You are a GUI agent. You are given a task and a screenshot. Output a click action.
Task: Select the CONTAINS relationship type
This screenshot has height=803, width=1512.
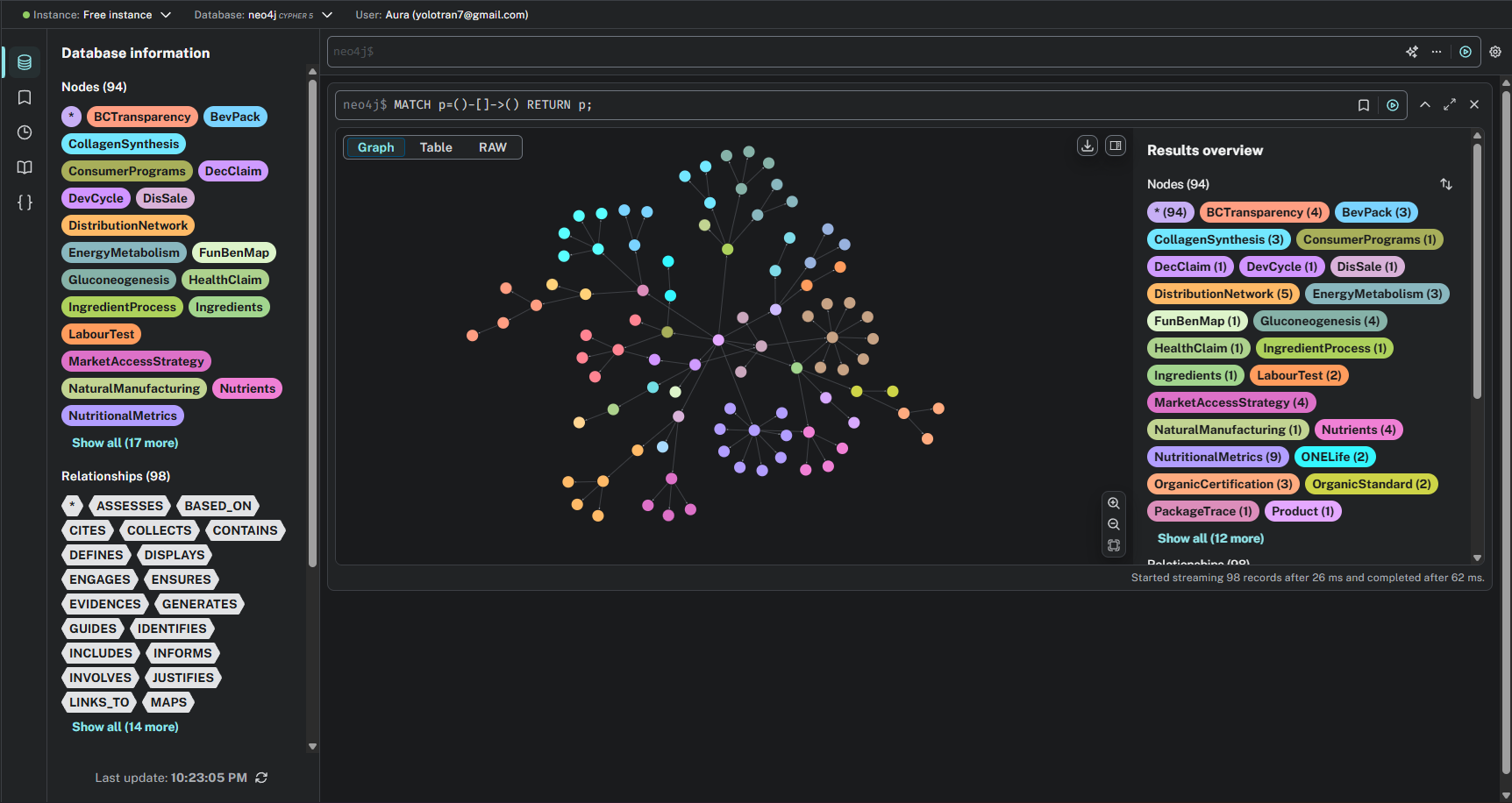(x=245, y=530)
